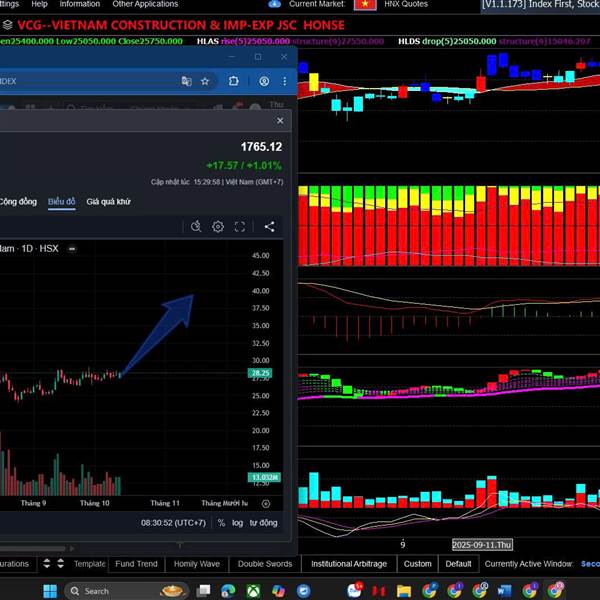This screenshot has width=600, height=600.
Task: Select the Homily Wave template
Action: (x=197, y=564)
